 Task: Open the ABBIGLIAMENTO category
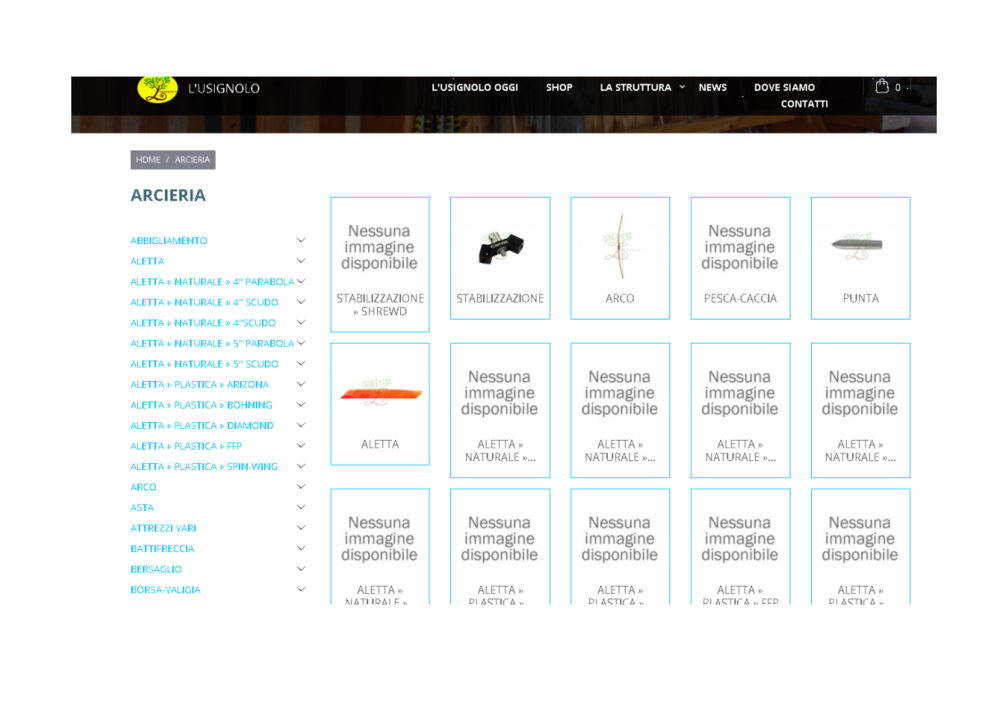point(168,240)
